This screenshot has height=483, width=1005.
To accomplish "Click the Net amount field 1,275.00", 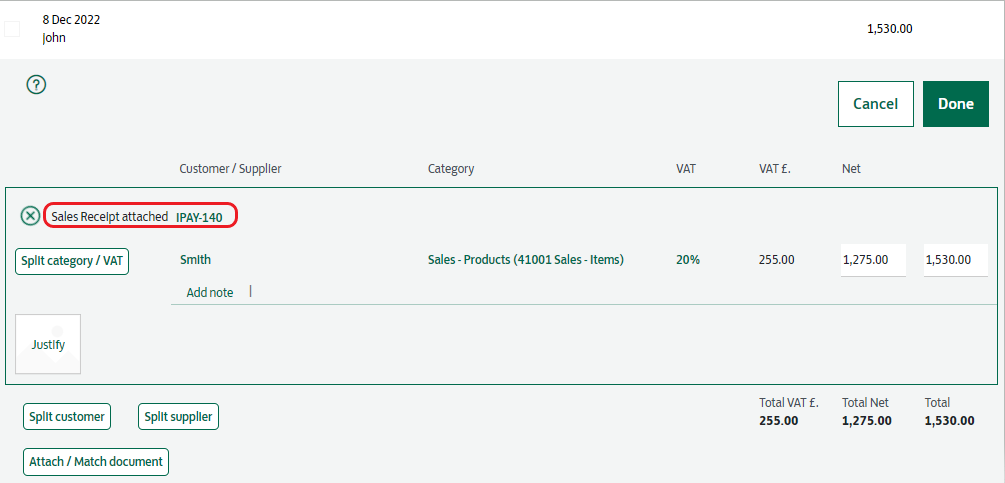I will pyautogui.click(x=873, y=260).
